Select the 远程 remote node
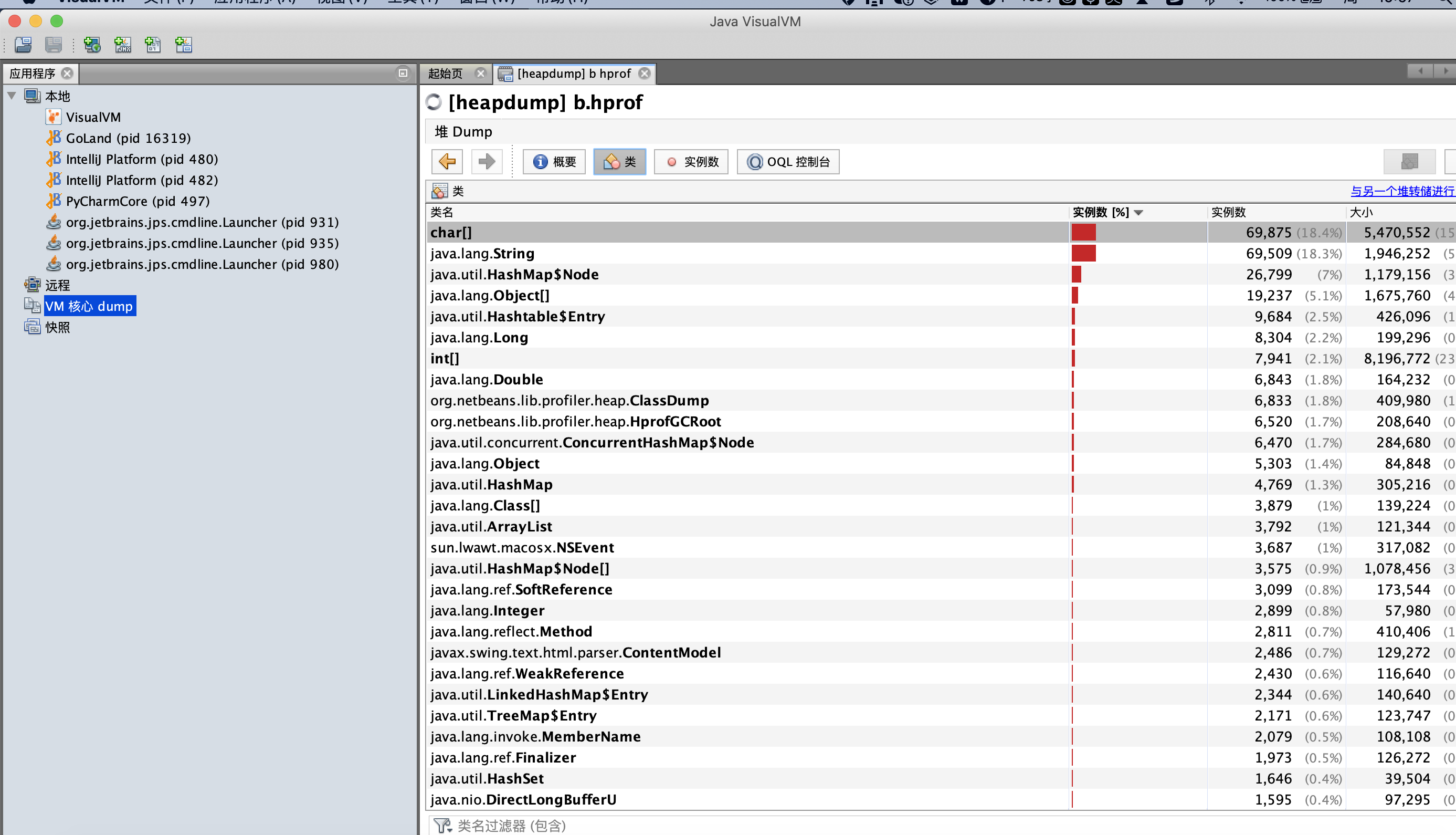Screen dimensions: 1456x835 pos(57,285)
